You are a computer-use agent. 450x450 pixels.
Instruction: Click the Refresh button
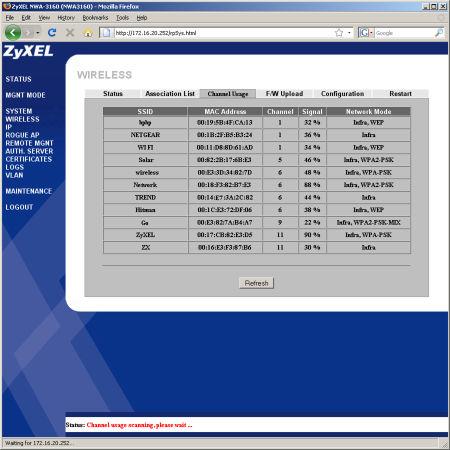pos(256,283)
